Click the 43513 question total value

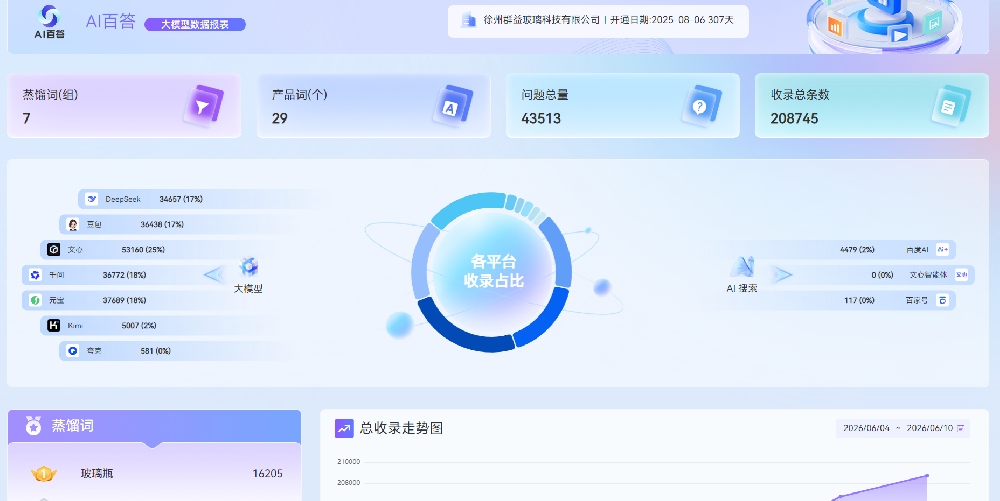pos(541,119)
